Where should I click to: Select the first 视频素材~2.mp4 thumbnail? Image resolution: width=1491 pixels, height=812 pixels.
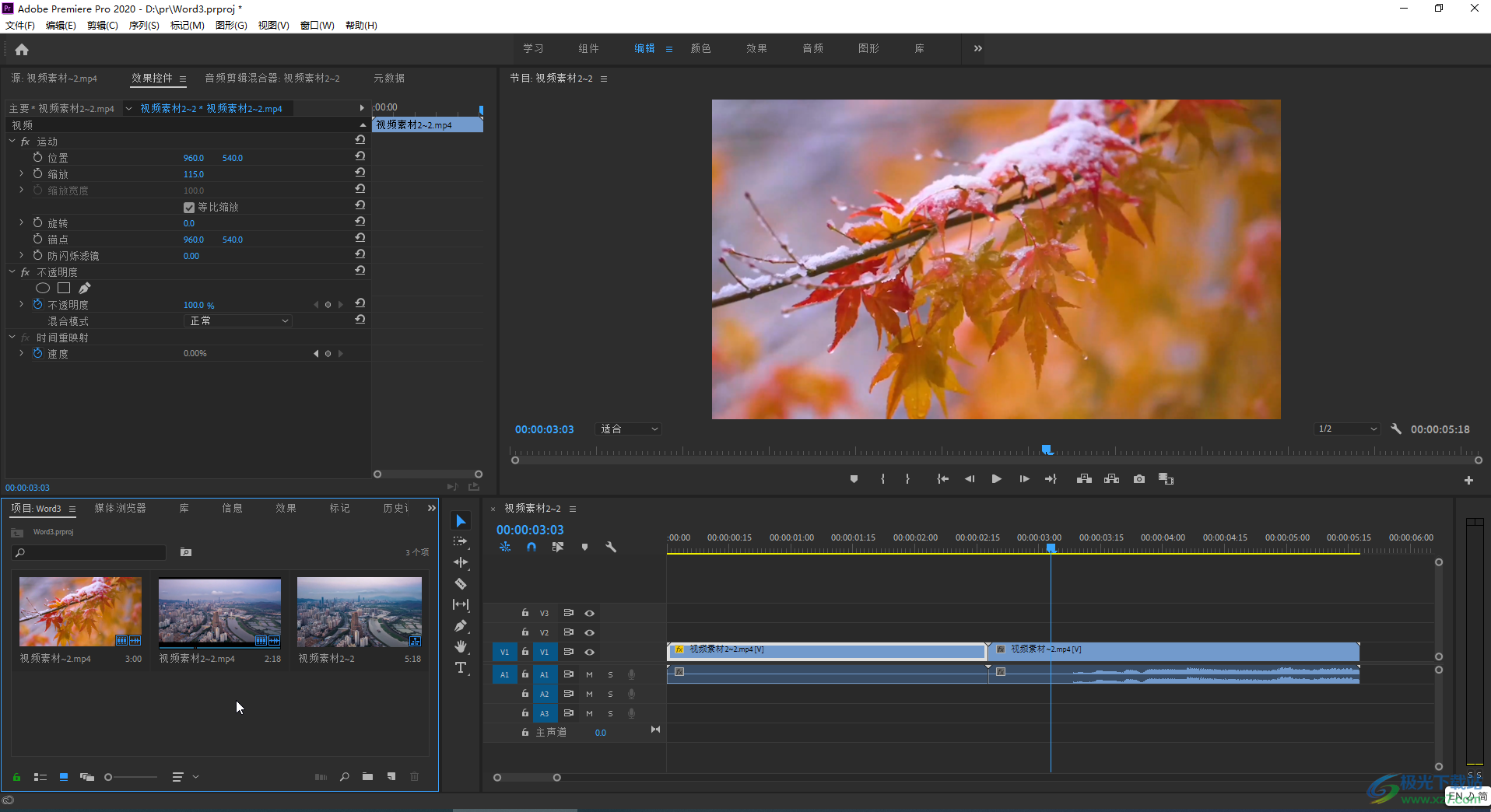click(80, 611)
